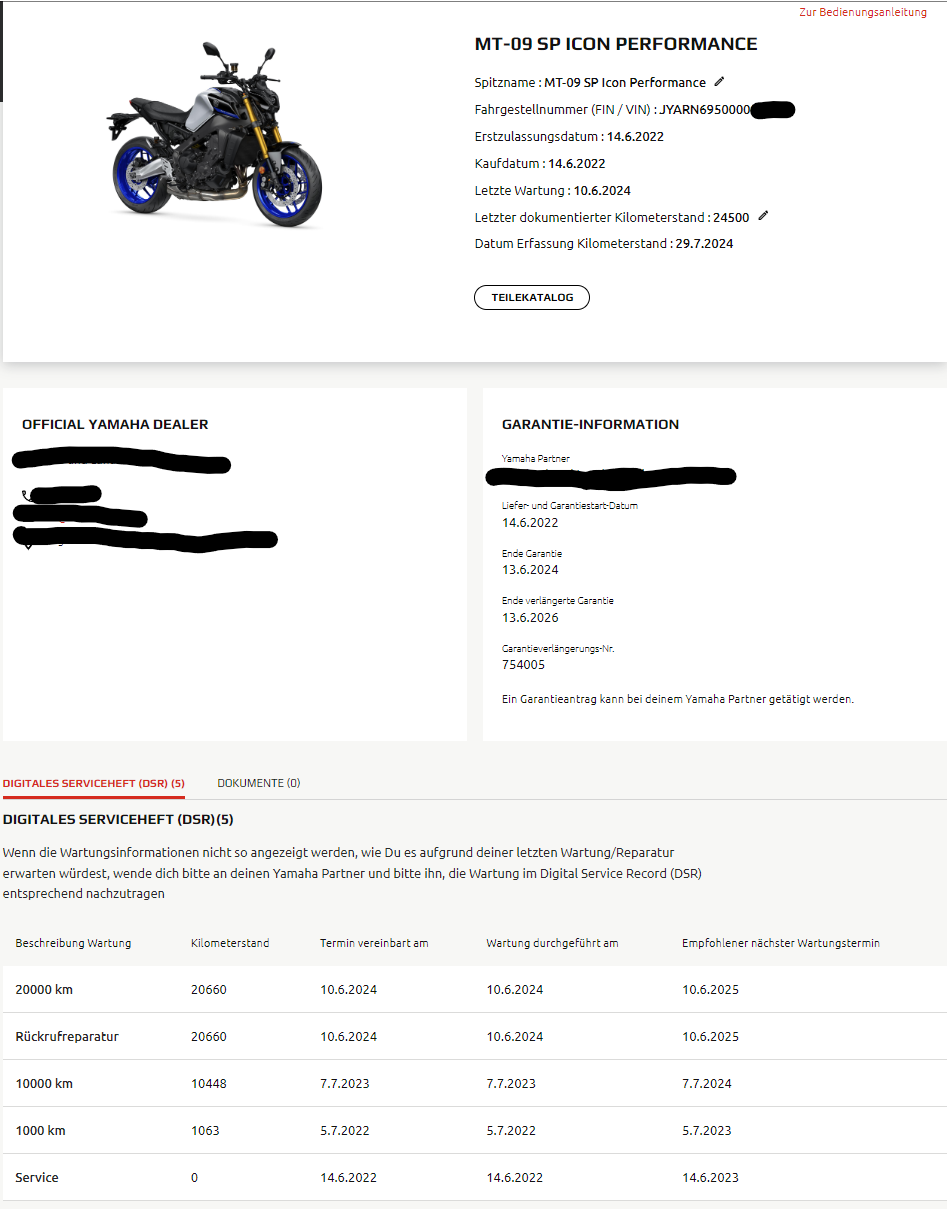Click the Beschreibung Wartung column header
Image resolution: width=947 pixels, height=1209 pixels.
[x=73, y=943]
